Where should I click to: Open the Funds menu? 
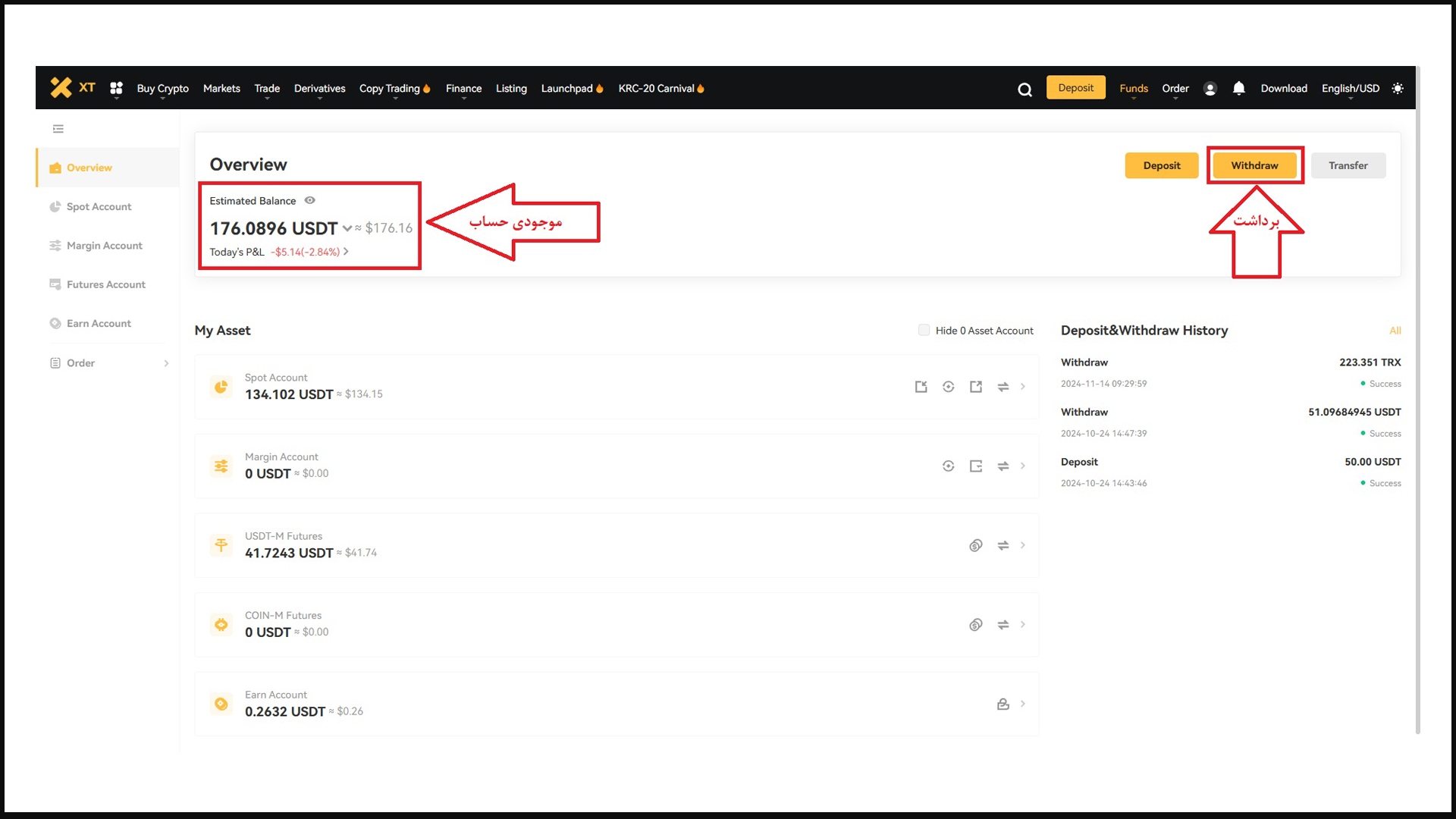click(1134, 89)
